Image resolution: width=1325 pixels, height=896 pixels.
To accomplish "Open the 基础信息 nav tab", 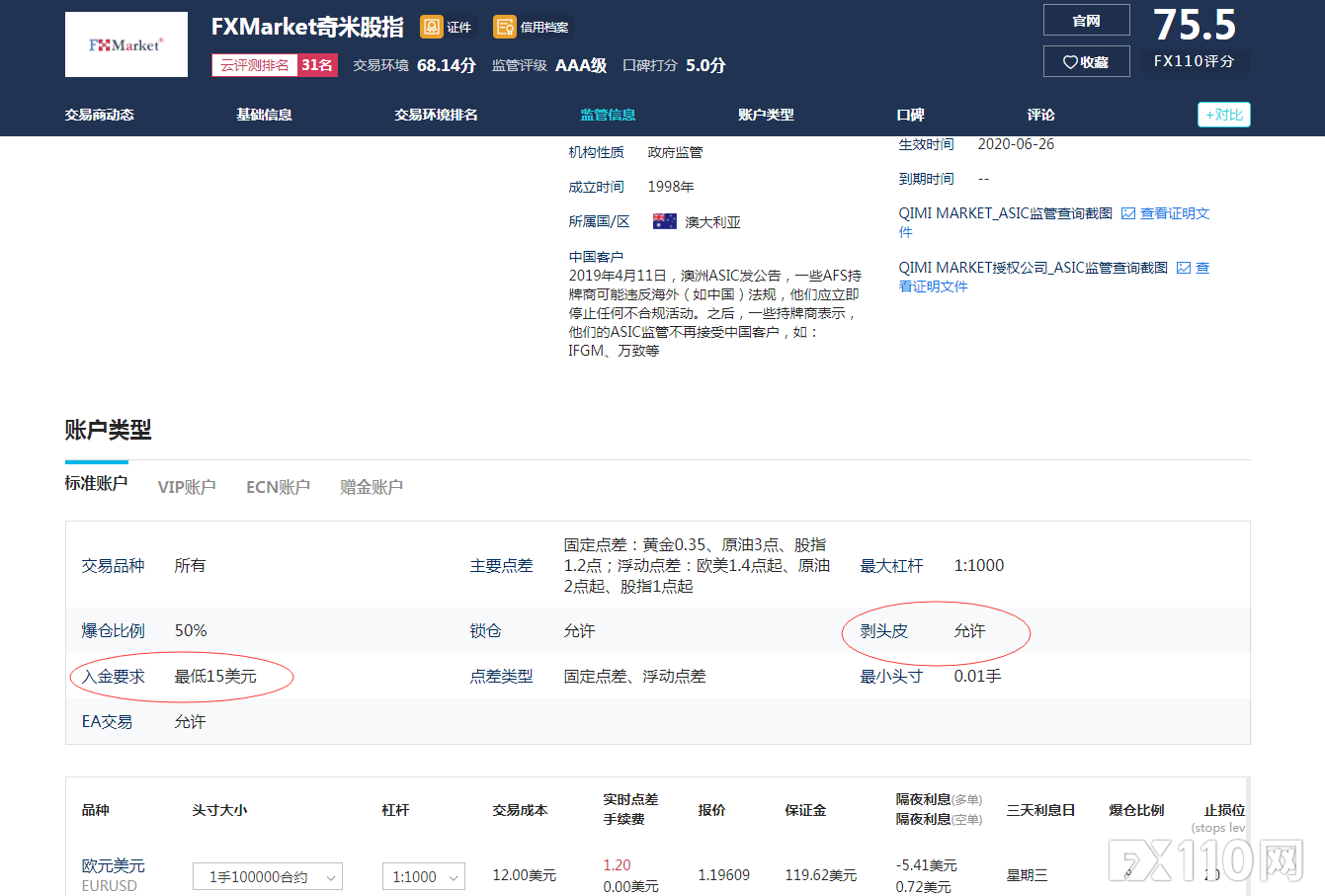I will (264, 115).
